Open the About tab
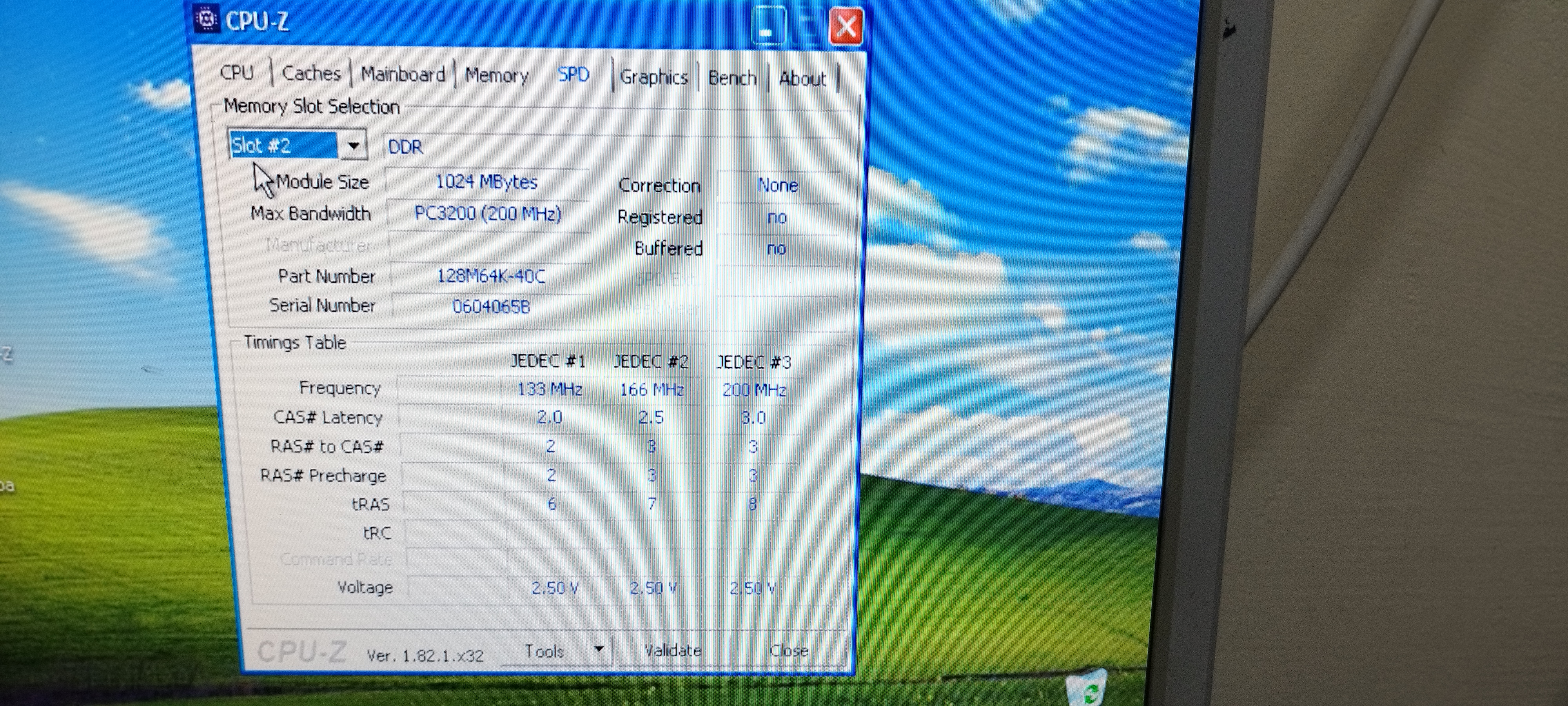 (x=802, y=78)
